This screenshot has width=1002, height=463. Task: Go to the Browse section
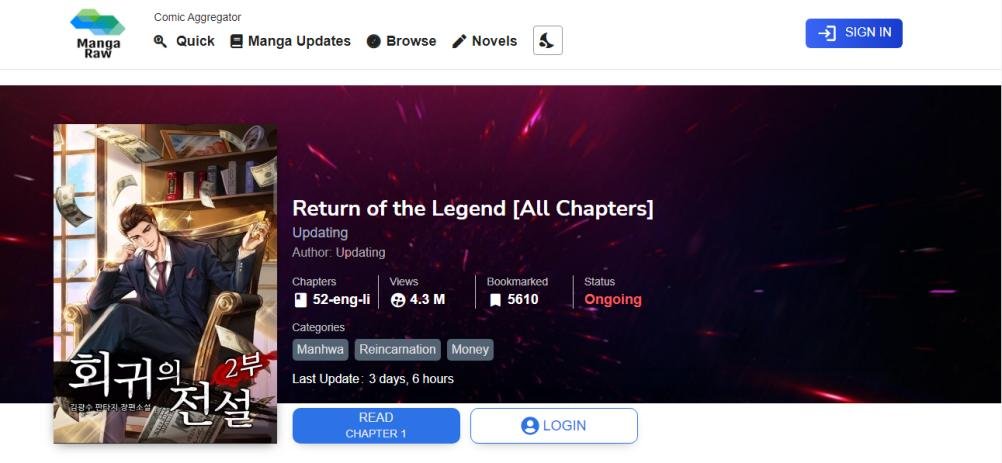click(401, 41)
